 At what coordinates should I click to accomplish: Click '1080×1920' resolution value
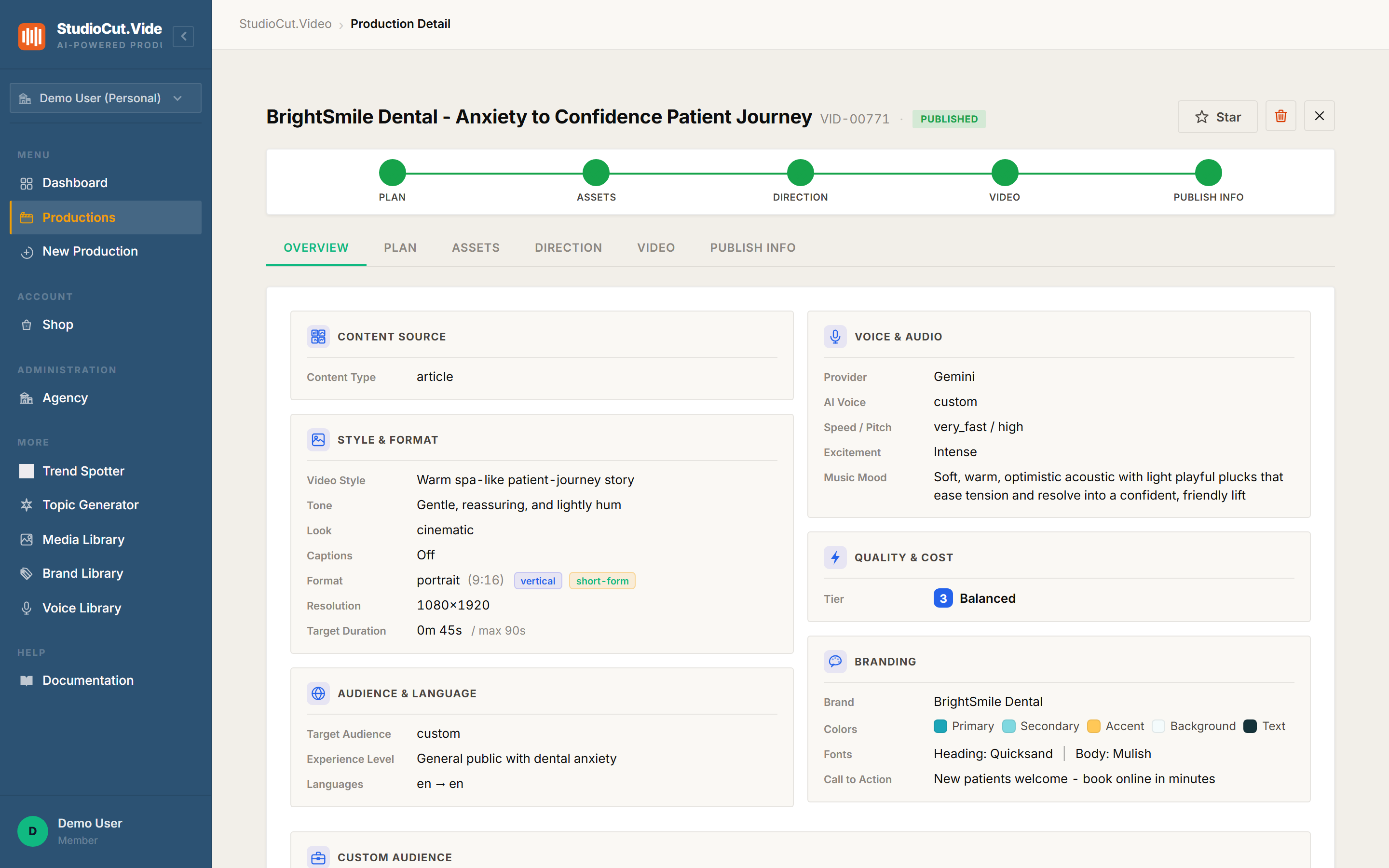tap(453, 605)
